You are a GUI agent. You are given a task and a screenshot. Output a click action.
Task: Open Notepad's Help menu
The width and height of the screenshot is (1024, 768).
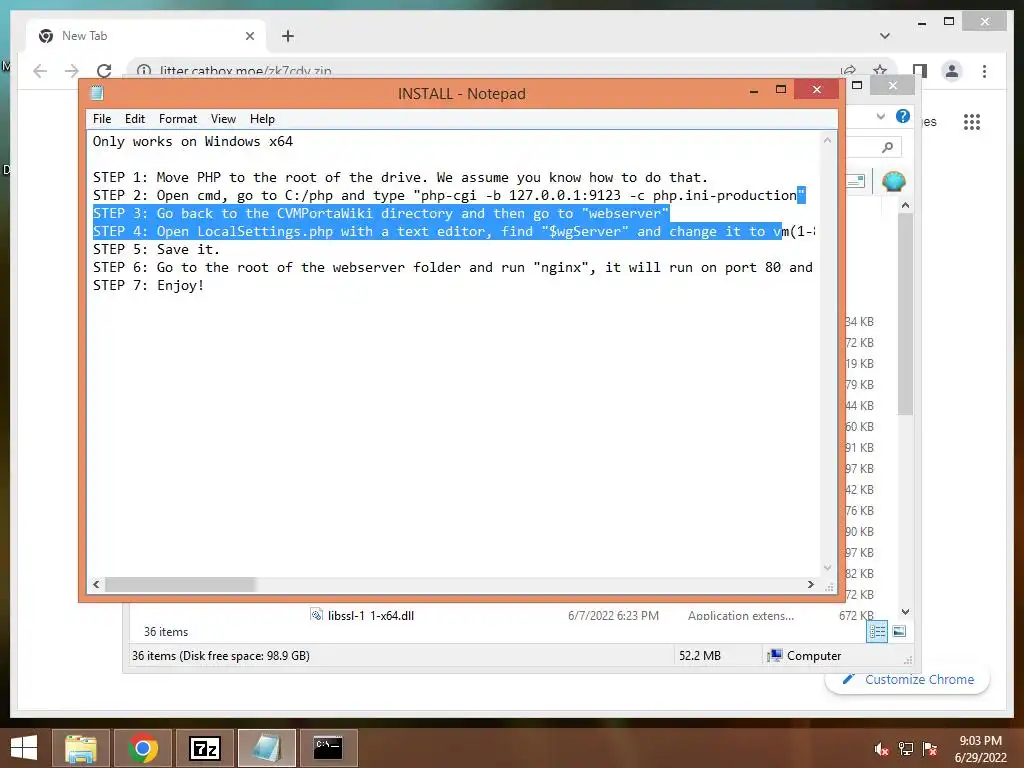[x=262, y=119]
